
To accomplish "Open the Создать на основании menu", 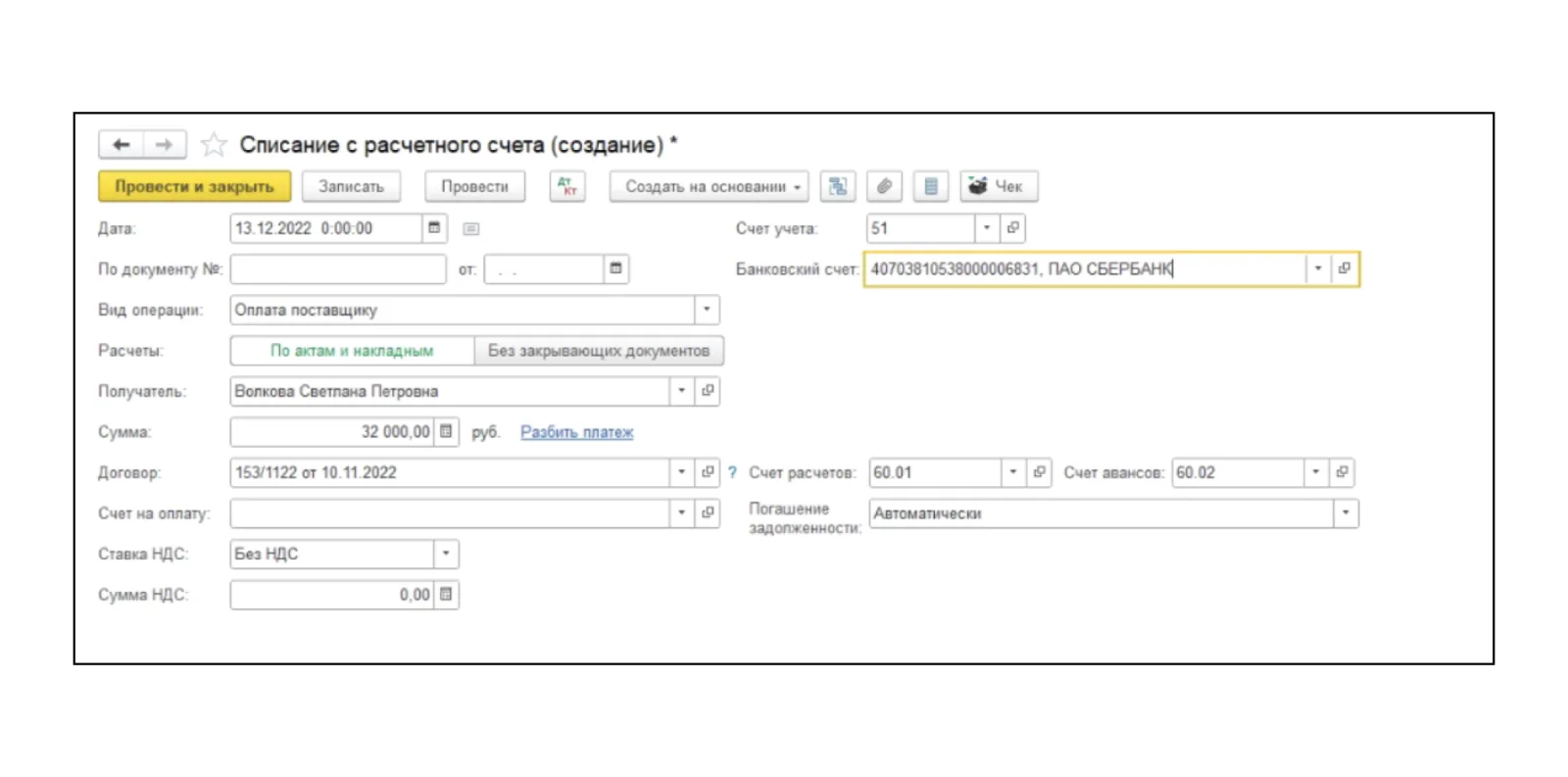I will click(709, 186).
